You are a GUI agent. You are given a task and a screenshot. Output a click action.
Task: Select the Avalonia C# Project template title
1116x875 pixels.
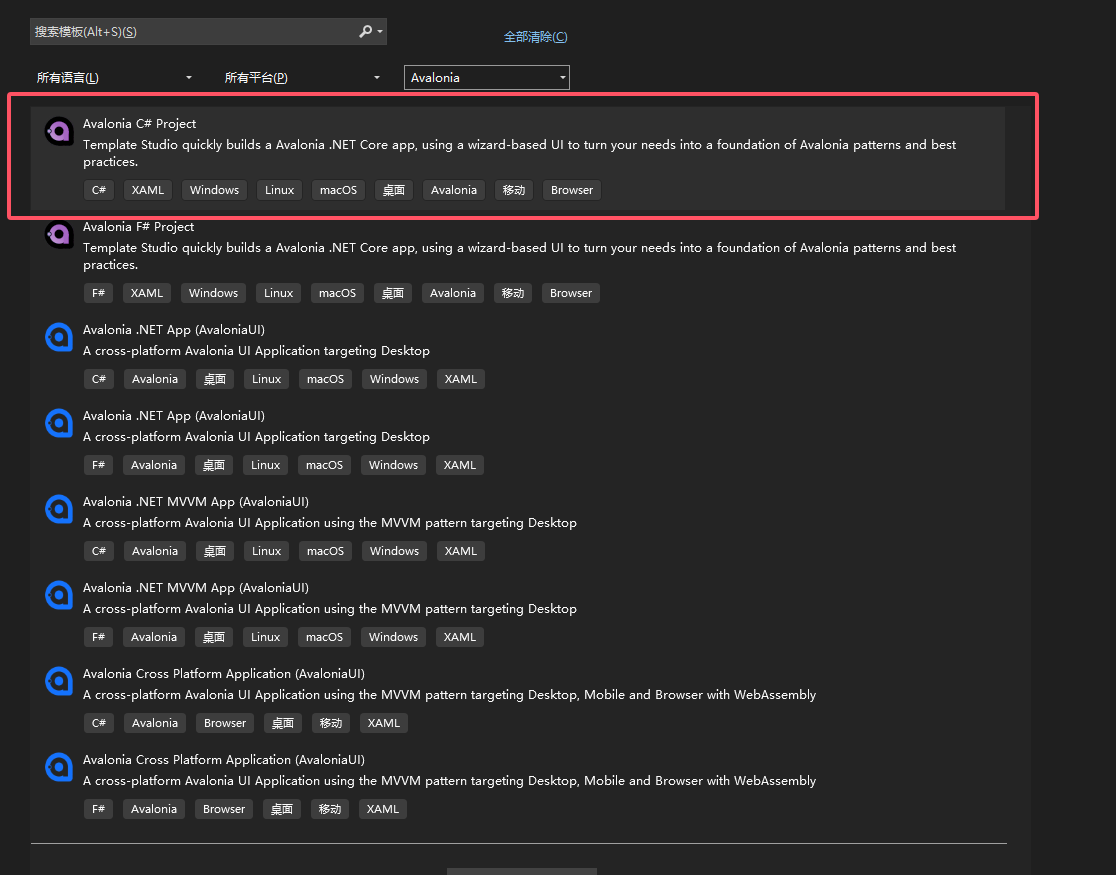(x=140, y=124)
